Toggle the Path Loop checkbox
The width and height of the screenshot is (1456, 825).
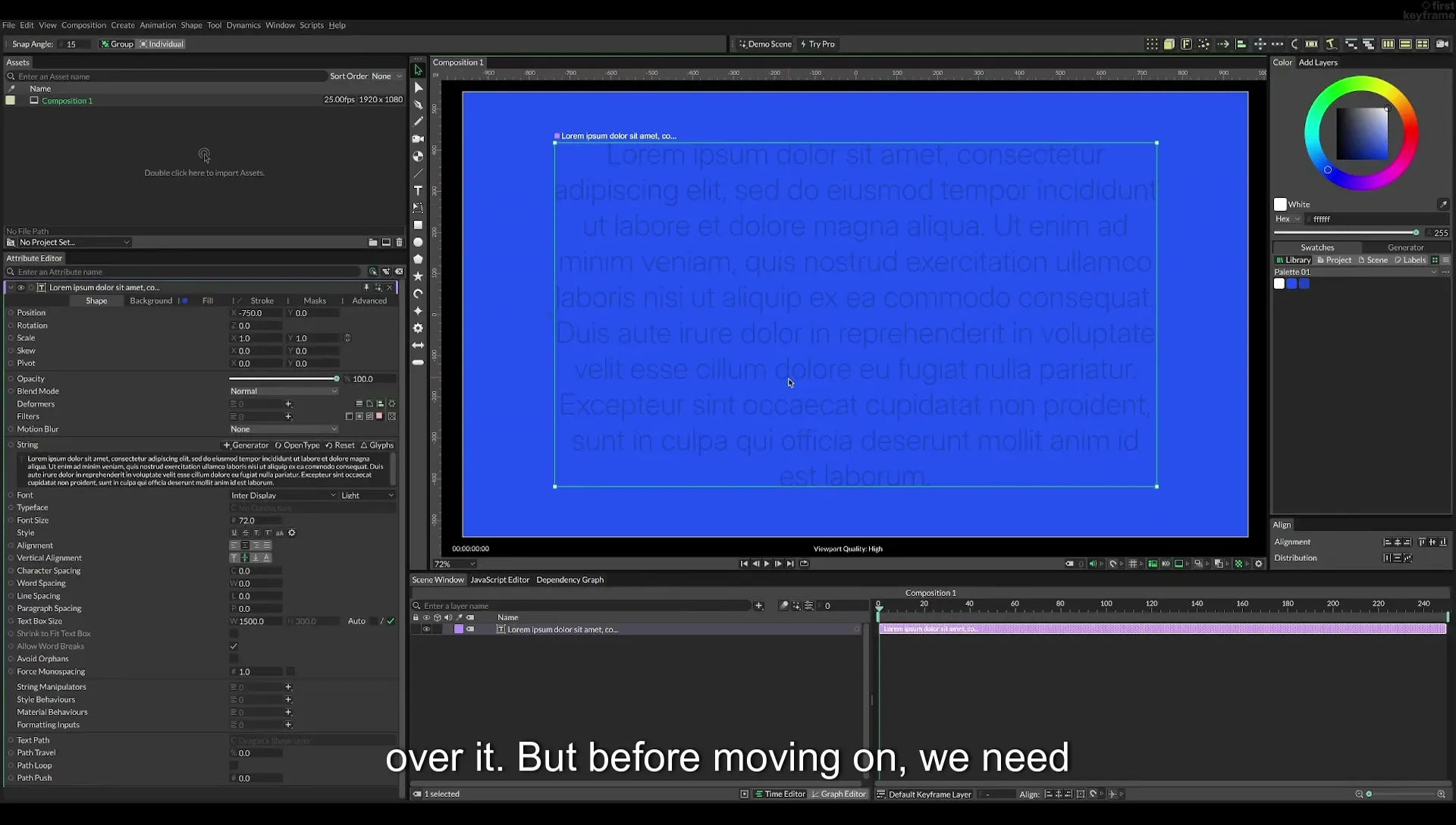pyautogui.click(x=234, y=766)
